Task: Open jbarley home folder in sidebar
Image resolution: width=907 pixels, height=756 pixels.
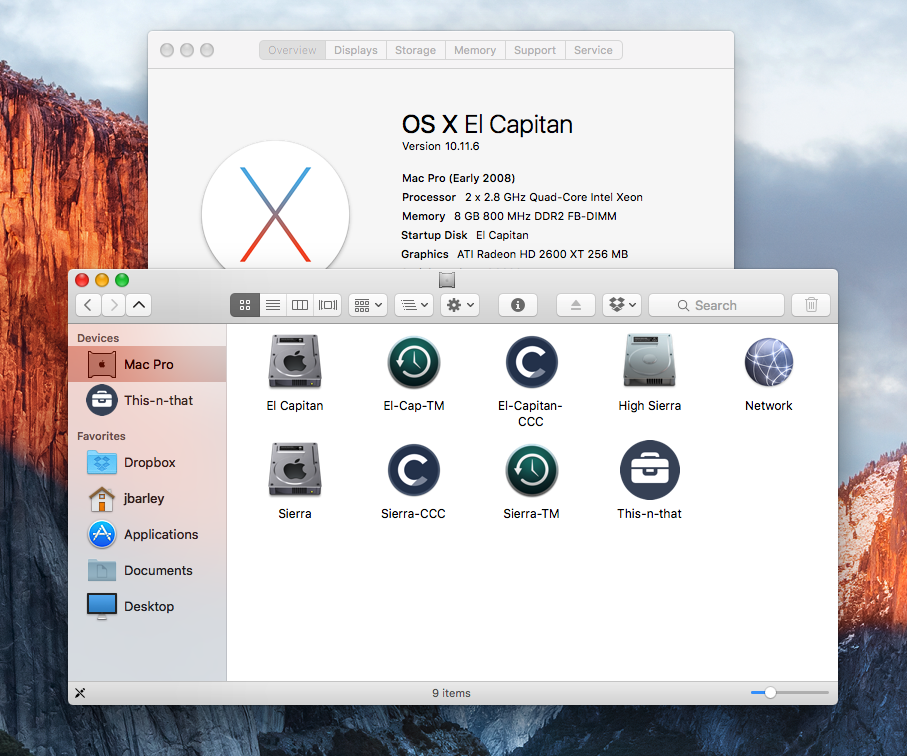Action: click(148, 498)
